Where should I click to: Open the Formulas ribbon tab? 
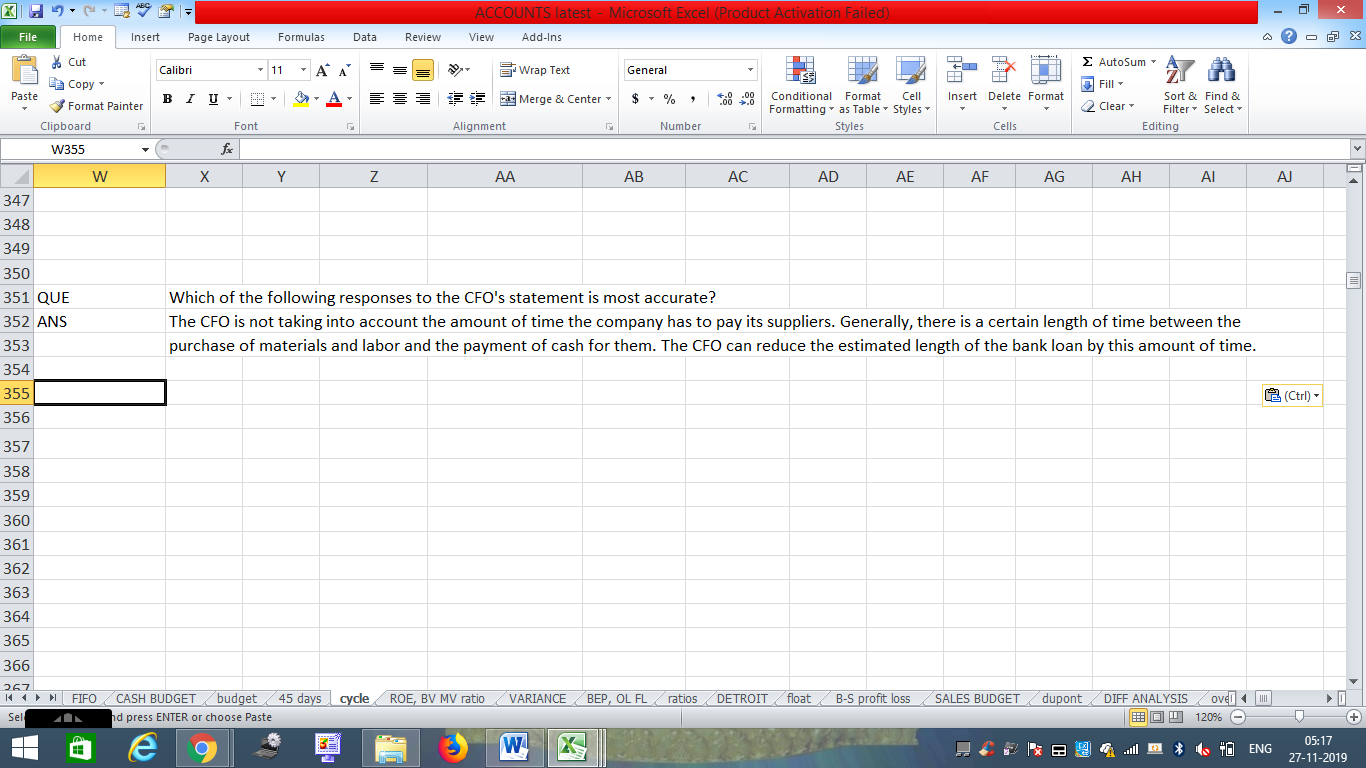tap(301, 37)
